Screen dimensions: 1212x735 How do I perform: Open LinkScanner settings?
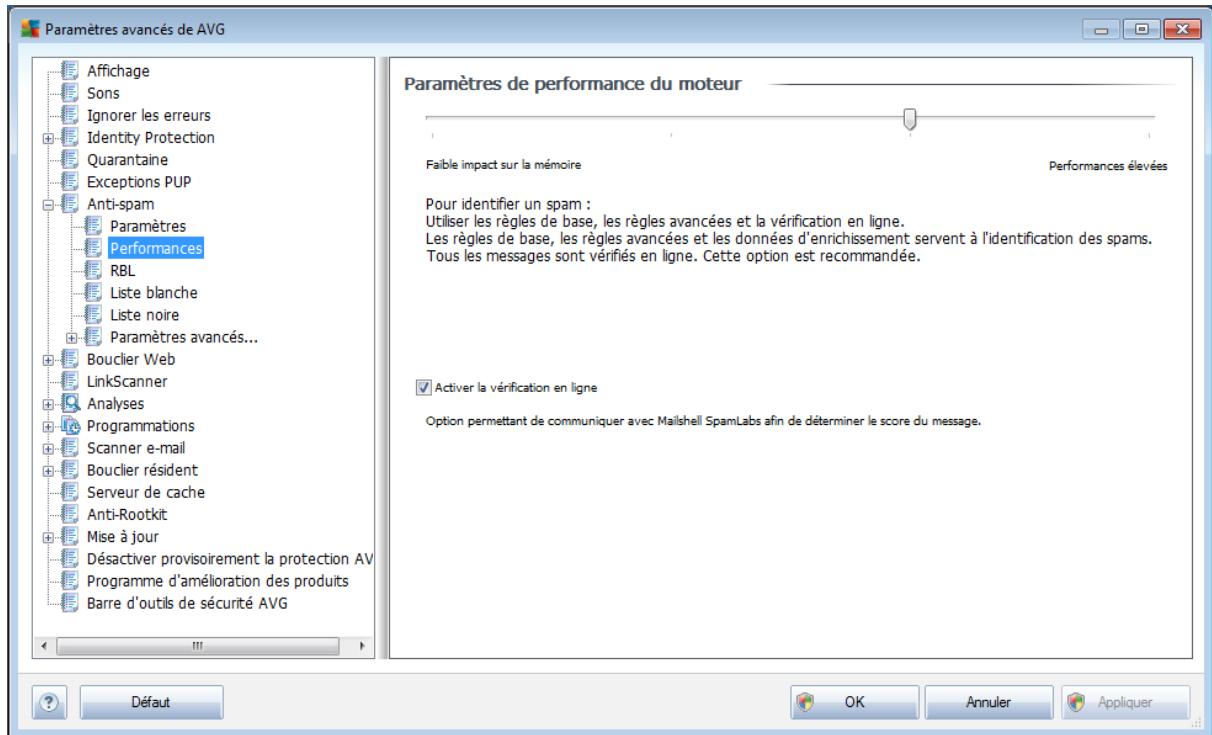click(x=128, y=381)
